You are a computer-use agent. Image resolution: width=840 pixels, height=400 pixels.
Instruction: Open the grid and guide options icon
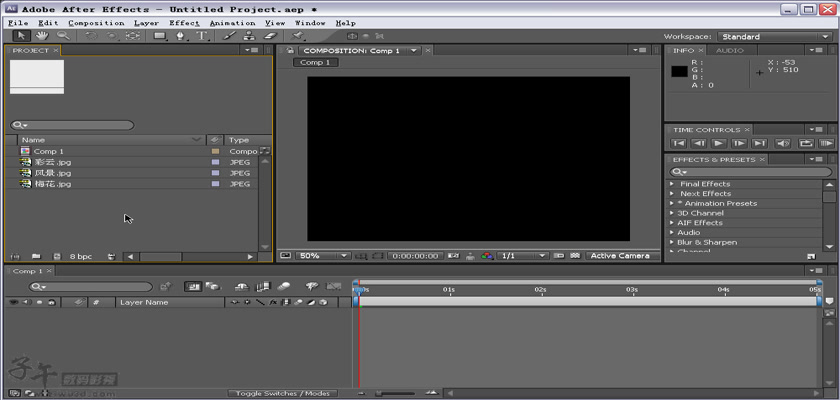click(361, 256)
